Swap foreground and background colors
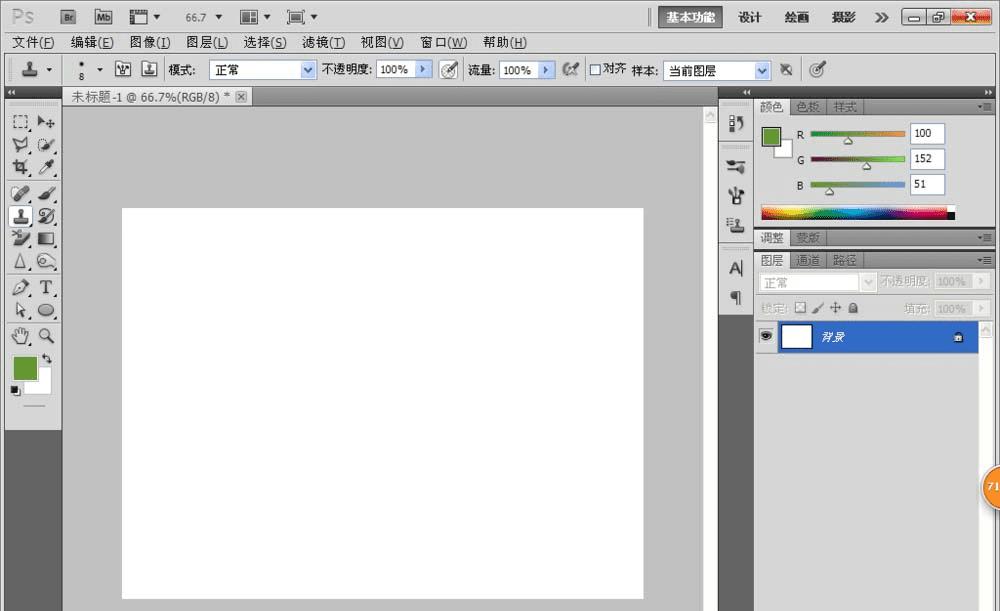This screenshot has height=611, width=1000. [x=46, y=359]
